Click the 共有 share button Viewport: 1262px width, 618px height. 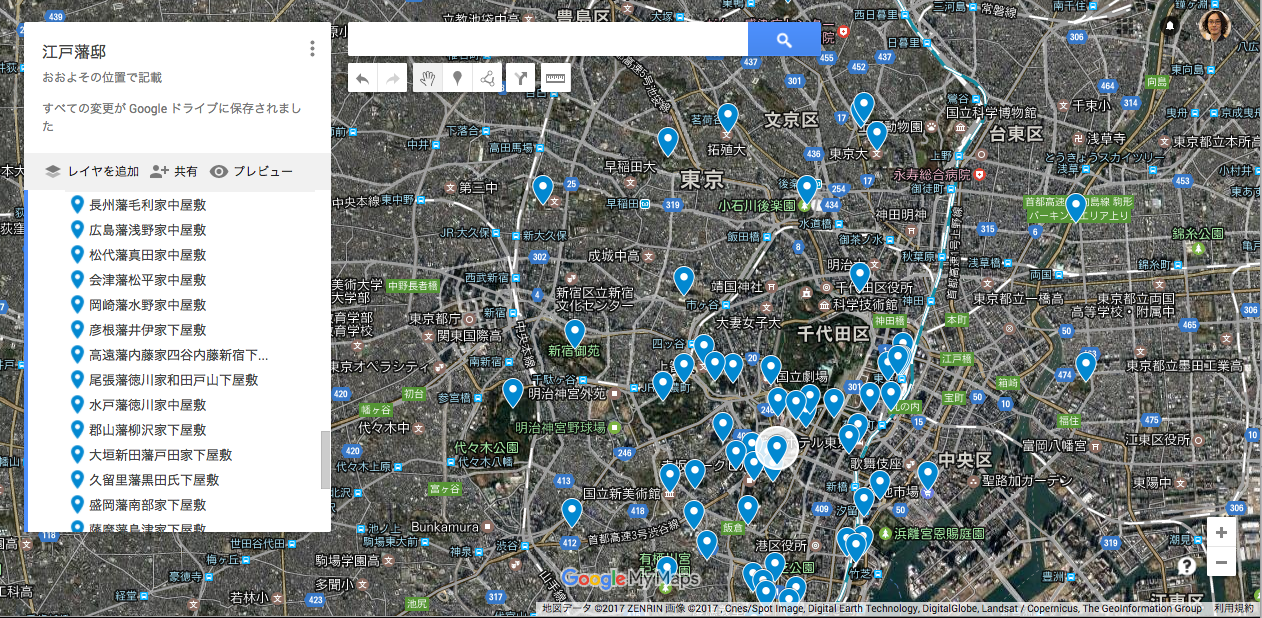(174, 171)
